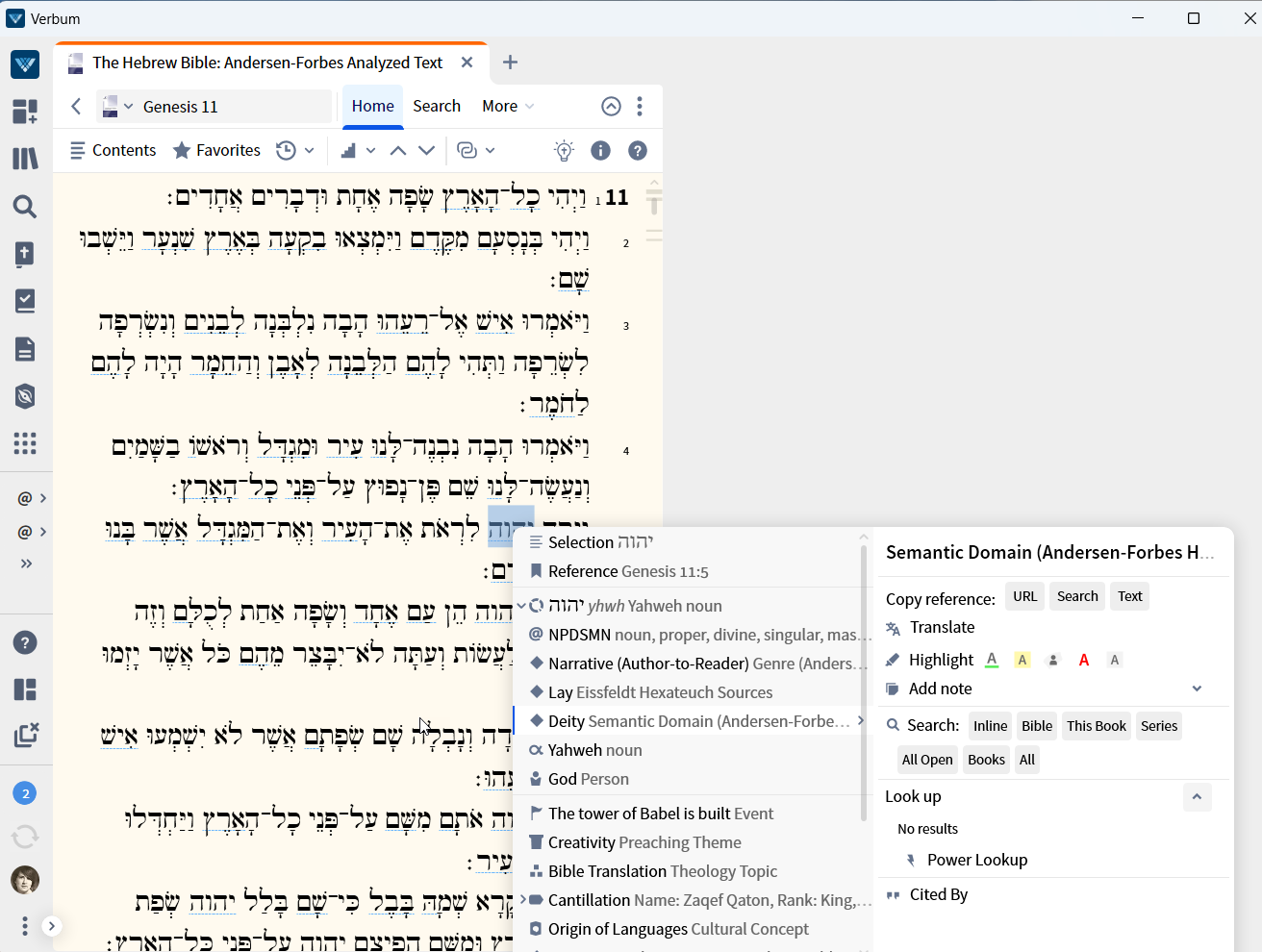Close the Andersen-Forbes Analyzed Text tab

click(x=467, y=63)
